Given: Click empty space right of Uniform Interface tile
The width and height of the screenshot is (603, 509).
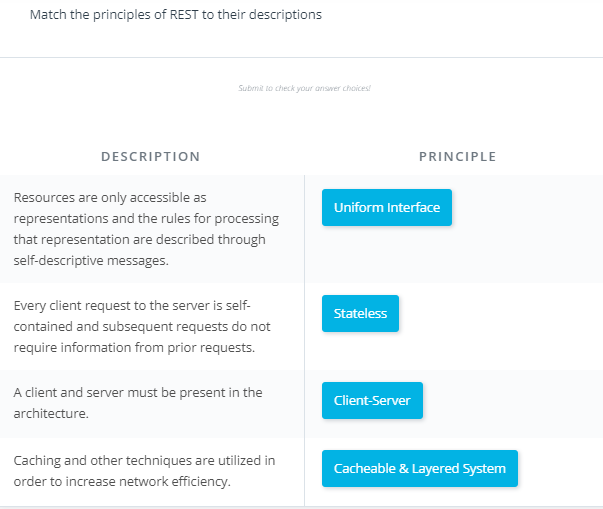Looking at the screenshot, I should pyautogui.click(x=527, y=207).
